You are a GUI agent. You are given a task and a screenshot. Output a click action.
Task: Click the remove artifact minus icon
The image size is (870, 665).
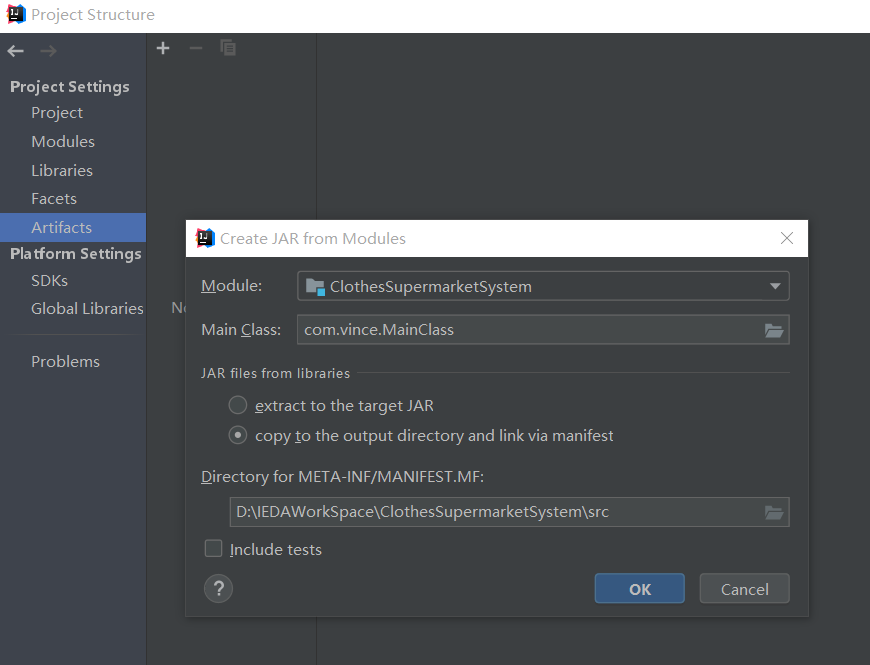point(195,48)
